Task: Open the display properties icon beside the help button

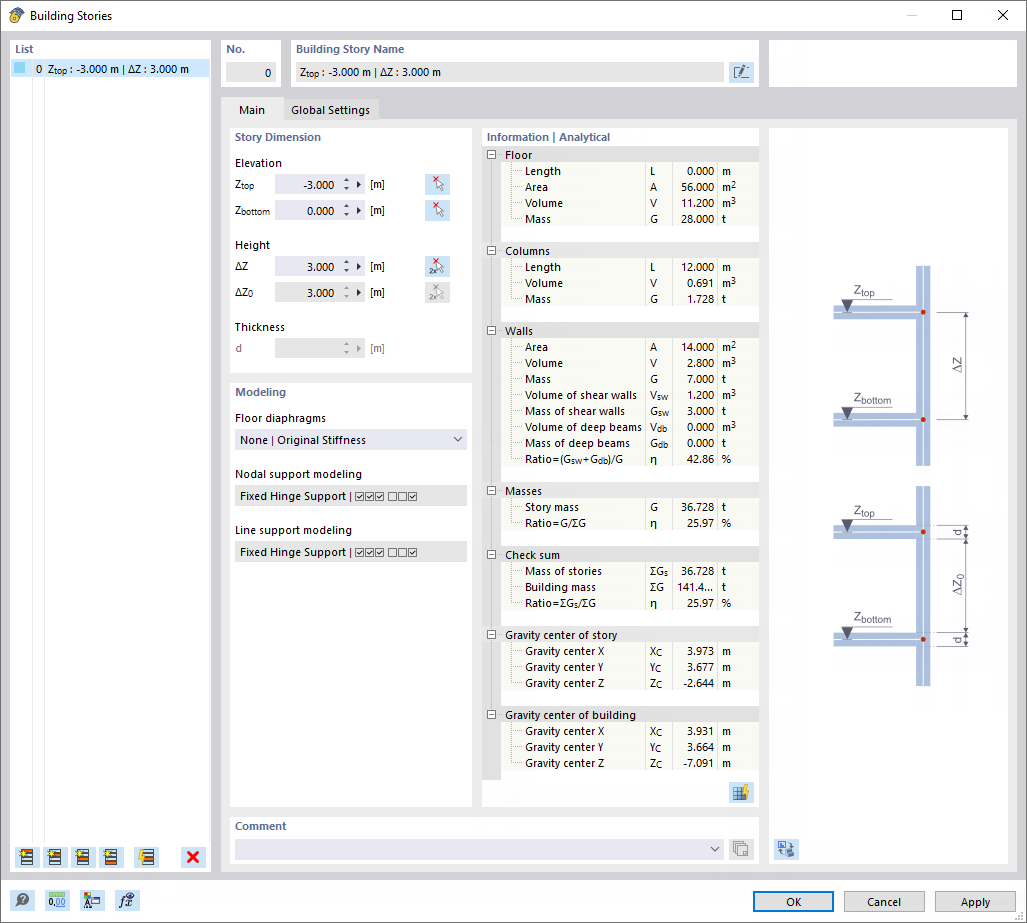Action: point(92,900)
